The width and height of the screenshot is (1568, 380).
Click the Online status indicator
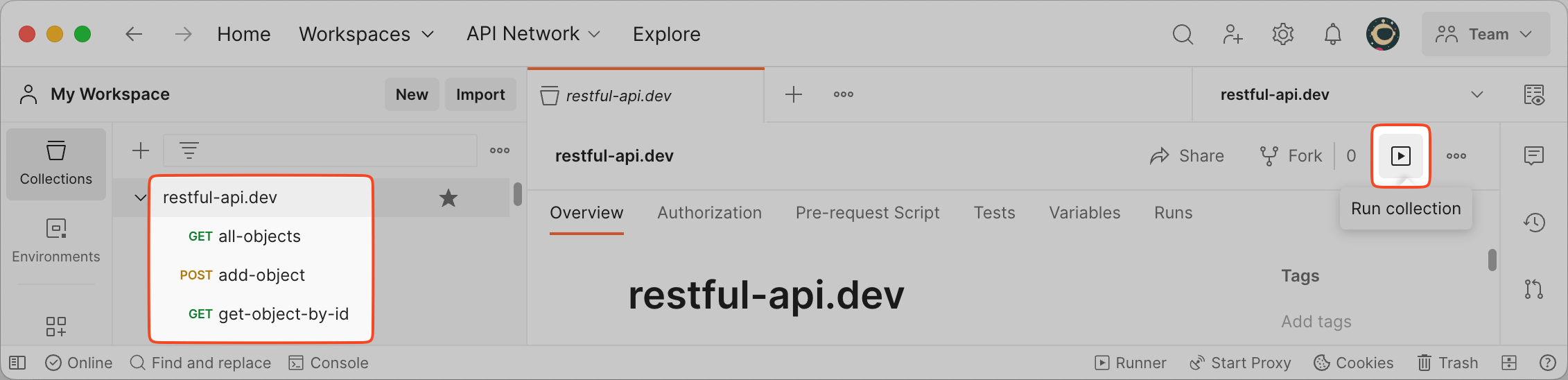(x=79, y=363)
